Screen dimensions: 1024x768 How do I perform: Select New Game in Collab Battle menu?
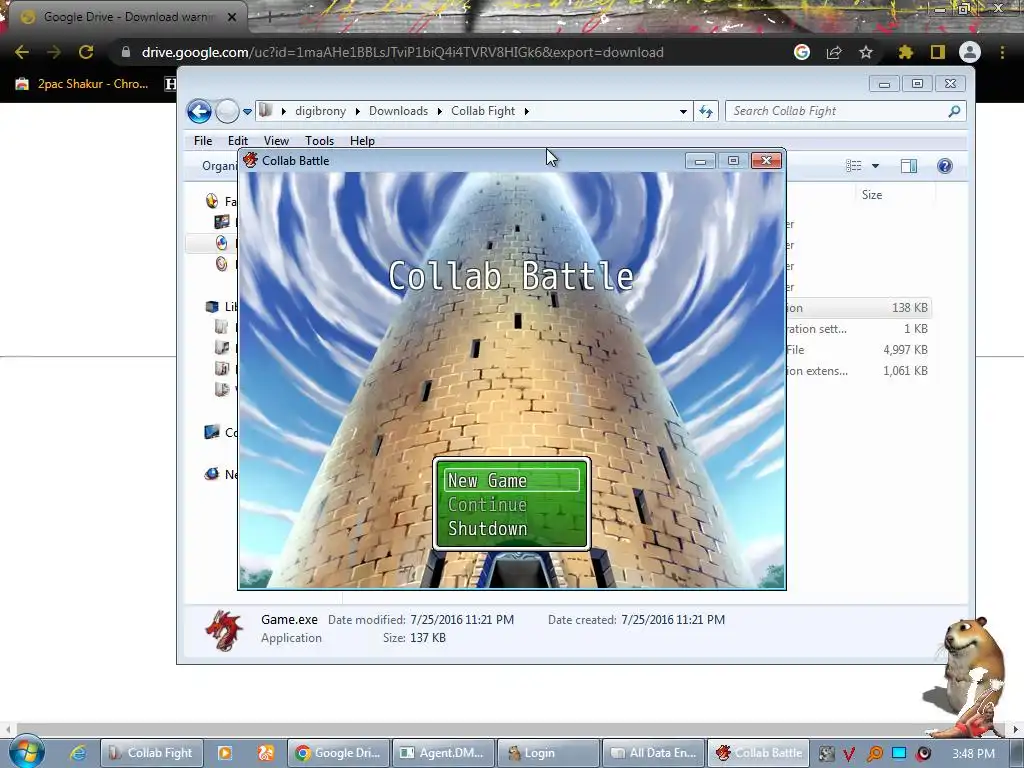[511, 481]
